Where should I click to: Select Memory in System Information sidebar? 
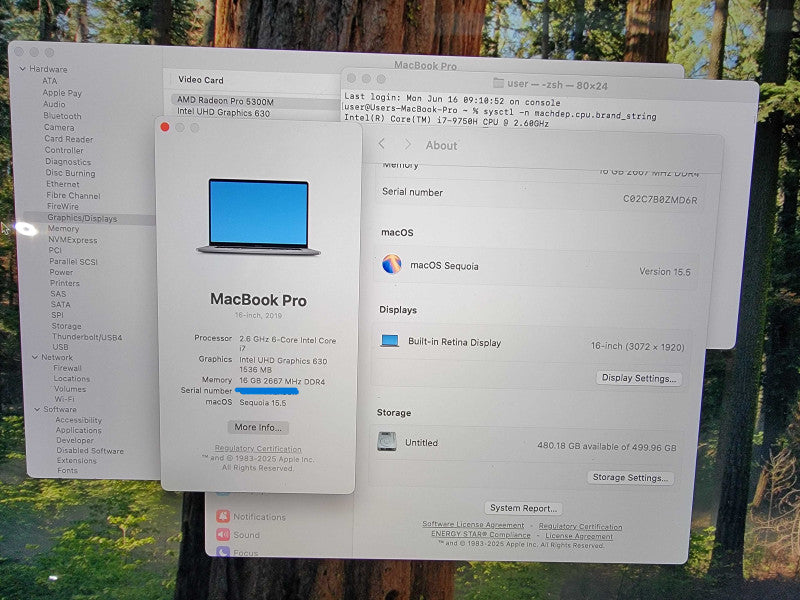(64, 229)
